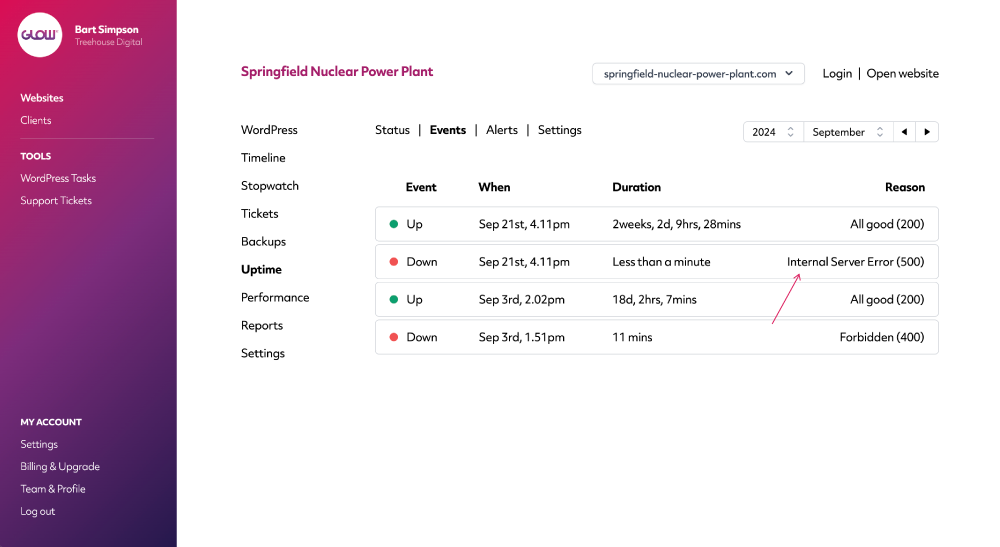Go to Clients in sidebar
The height and width of the screenshot is (547, 1000).
coord(36,120)
